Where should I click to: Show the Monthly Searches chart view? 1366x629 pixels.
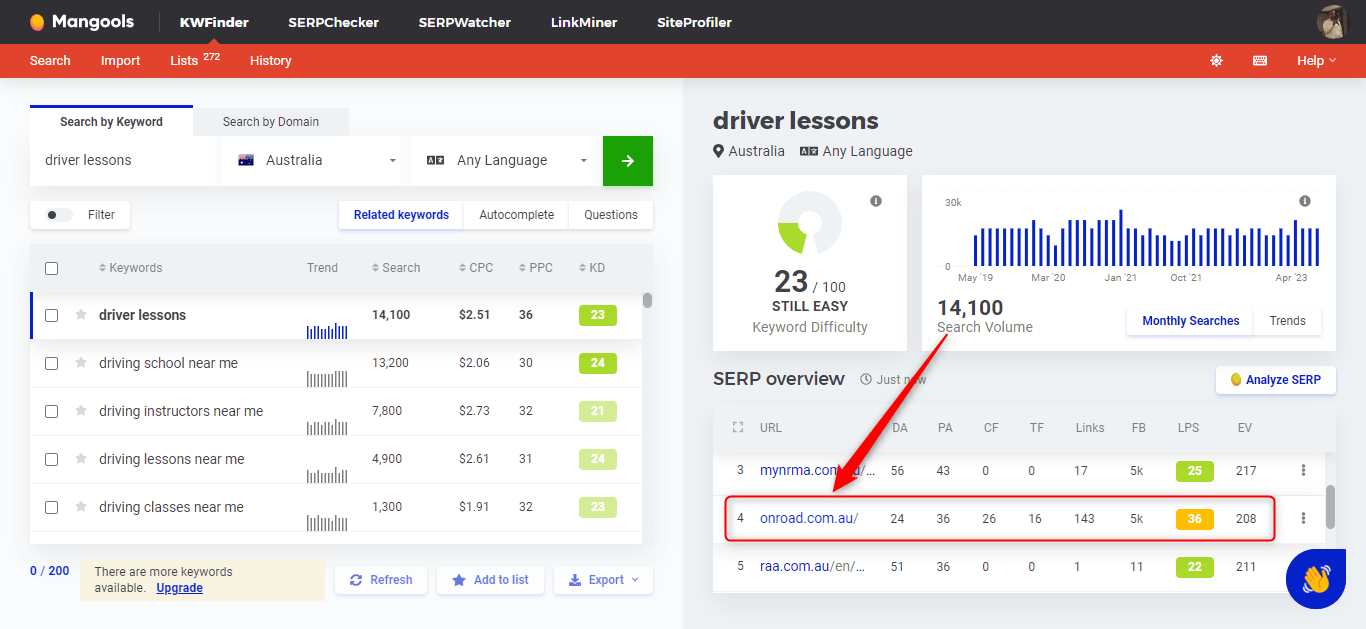coord(1191,321)
